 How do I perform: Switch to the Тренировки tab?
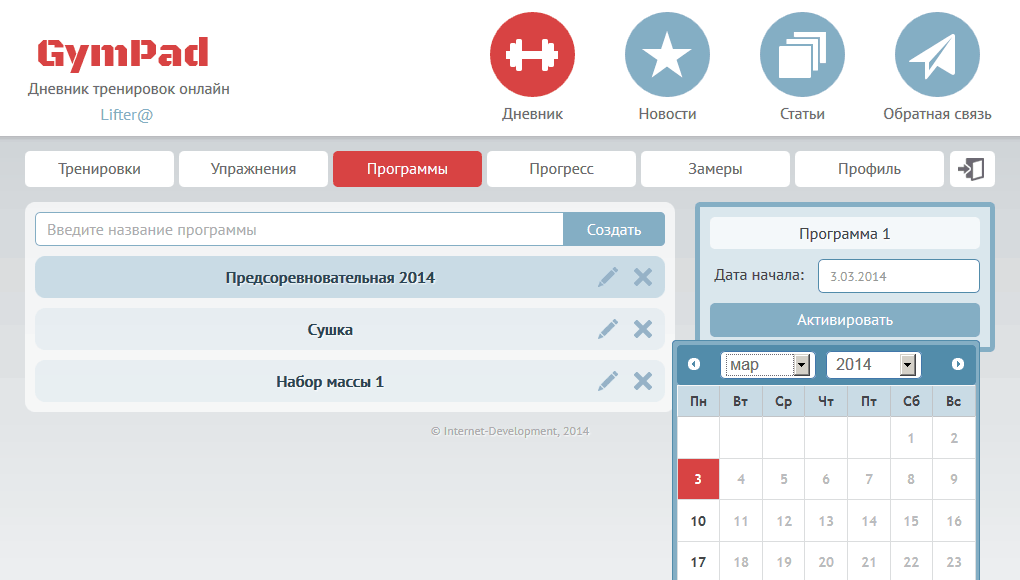pos(99,169)
